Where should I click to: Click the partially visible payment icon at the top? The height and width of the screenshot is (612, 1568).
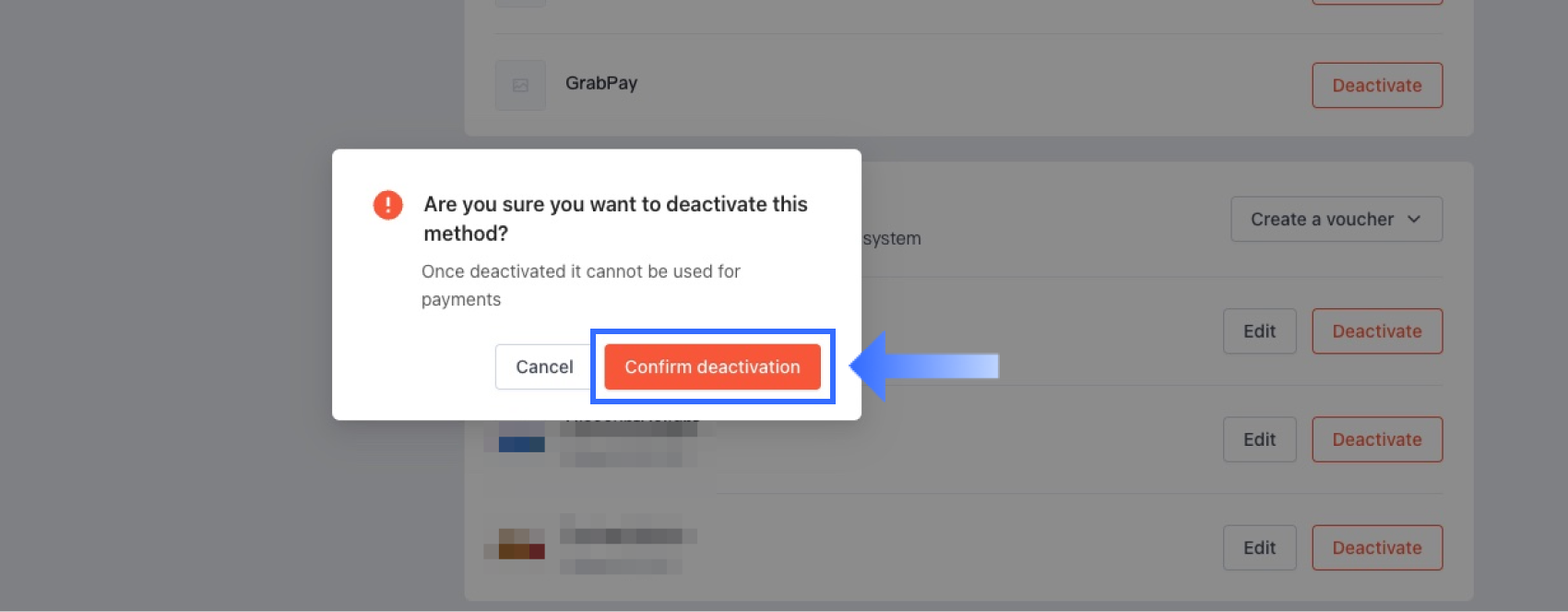(520, 5)
